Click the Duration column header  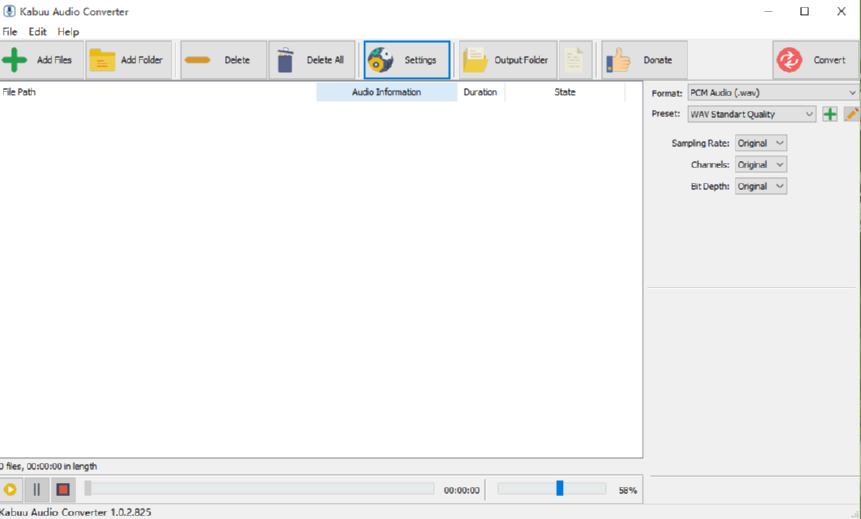480,92
